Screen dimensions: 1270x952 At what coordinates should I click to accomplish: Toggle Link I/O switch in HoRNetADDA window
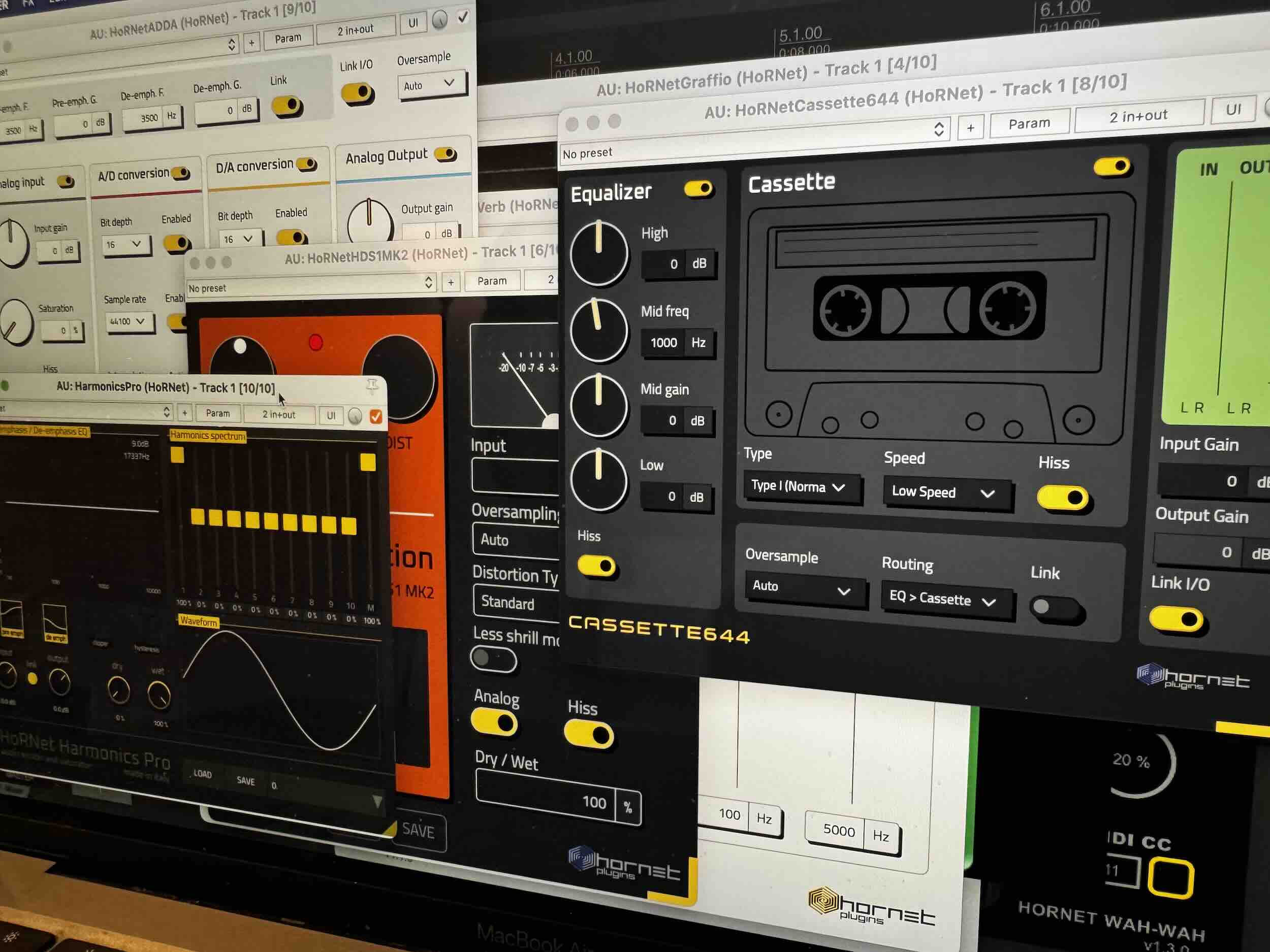pyautogui.click(x=357, y=92)
